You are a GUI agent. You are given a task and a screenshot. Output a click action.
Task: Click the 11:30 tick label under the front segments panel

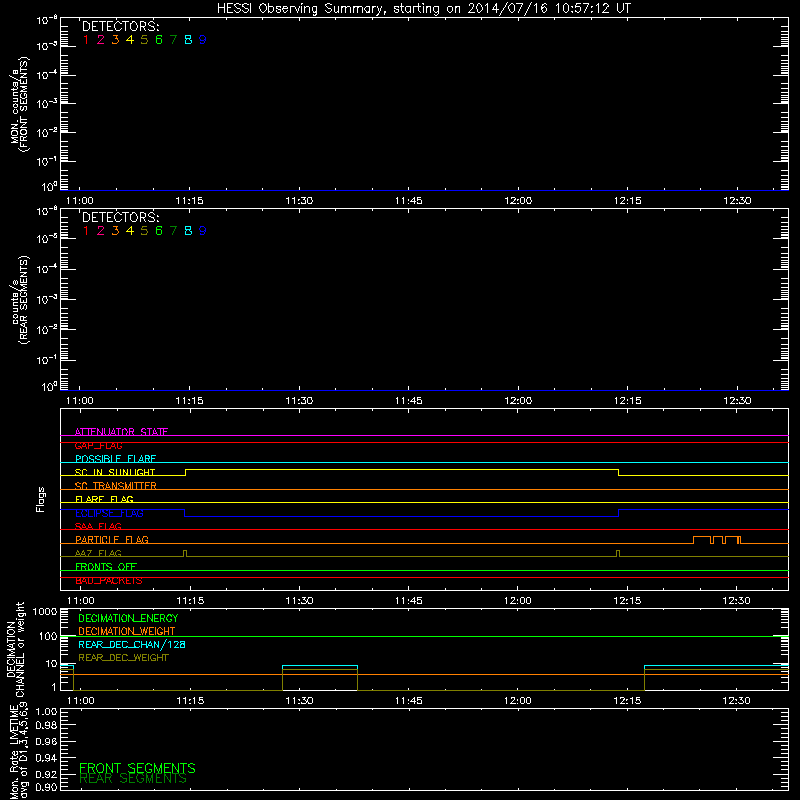click(299, 201)
